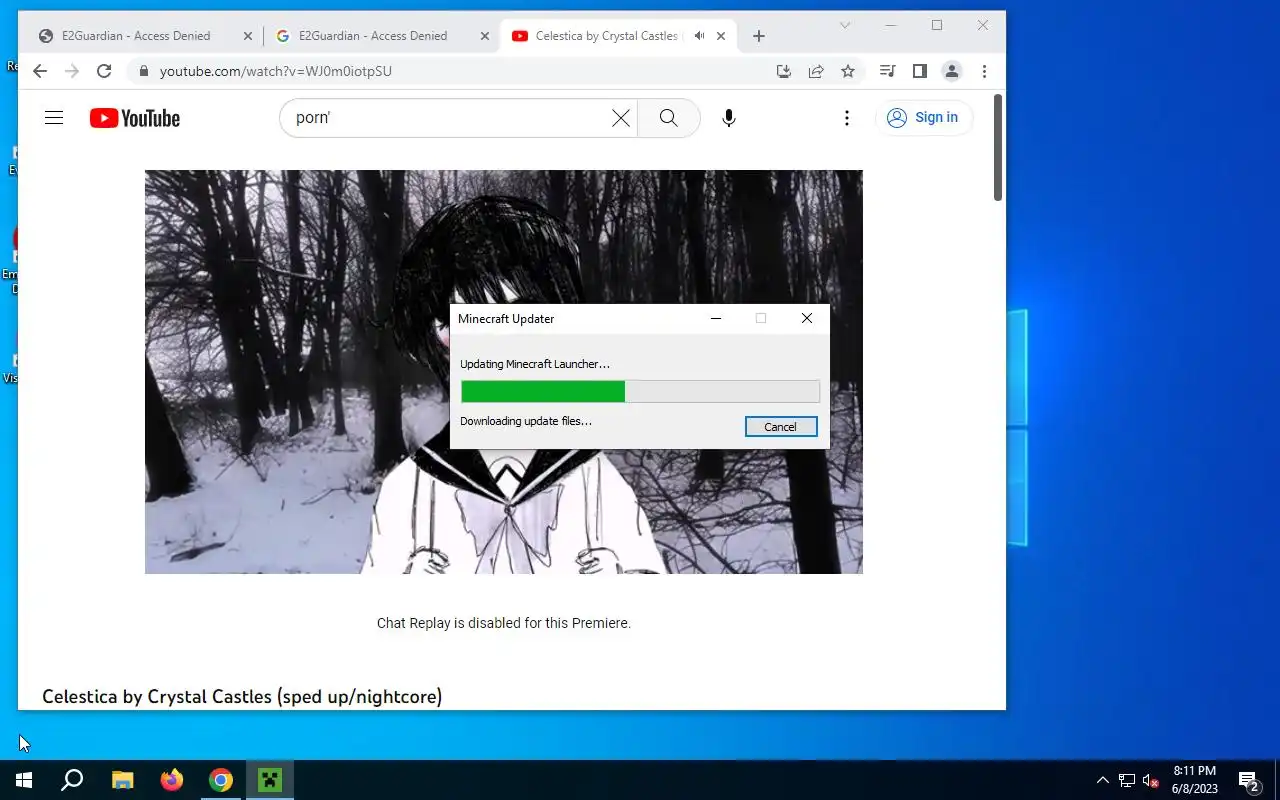The image size is (1280, 800).
Task: Minimize the Minecraft Updater dialog
Action: click(x=716, y=318)
